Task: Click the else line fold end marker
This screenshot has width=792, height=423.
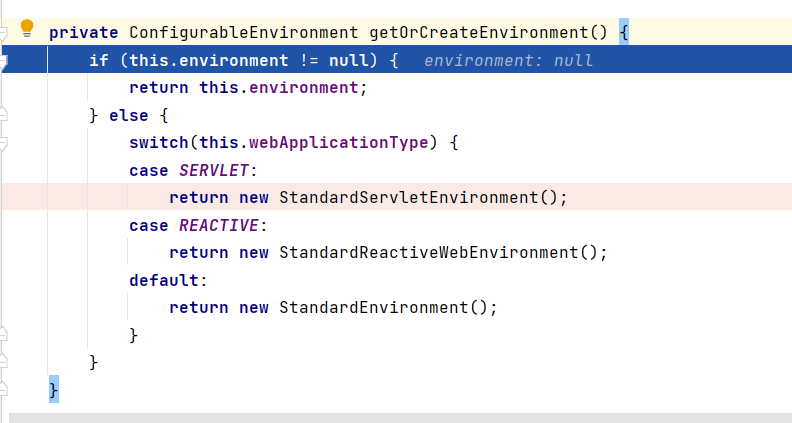Action: [x=3, y=114]
